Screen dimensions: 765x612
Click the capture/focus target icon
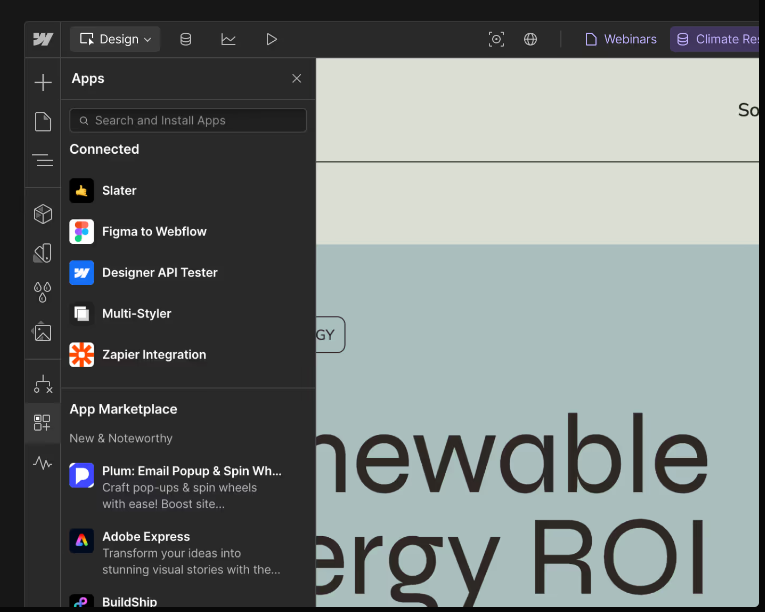[496, 39]
